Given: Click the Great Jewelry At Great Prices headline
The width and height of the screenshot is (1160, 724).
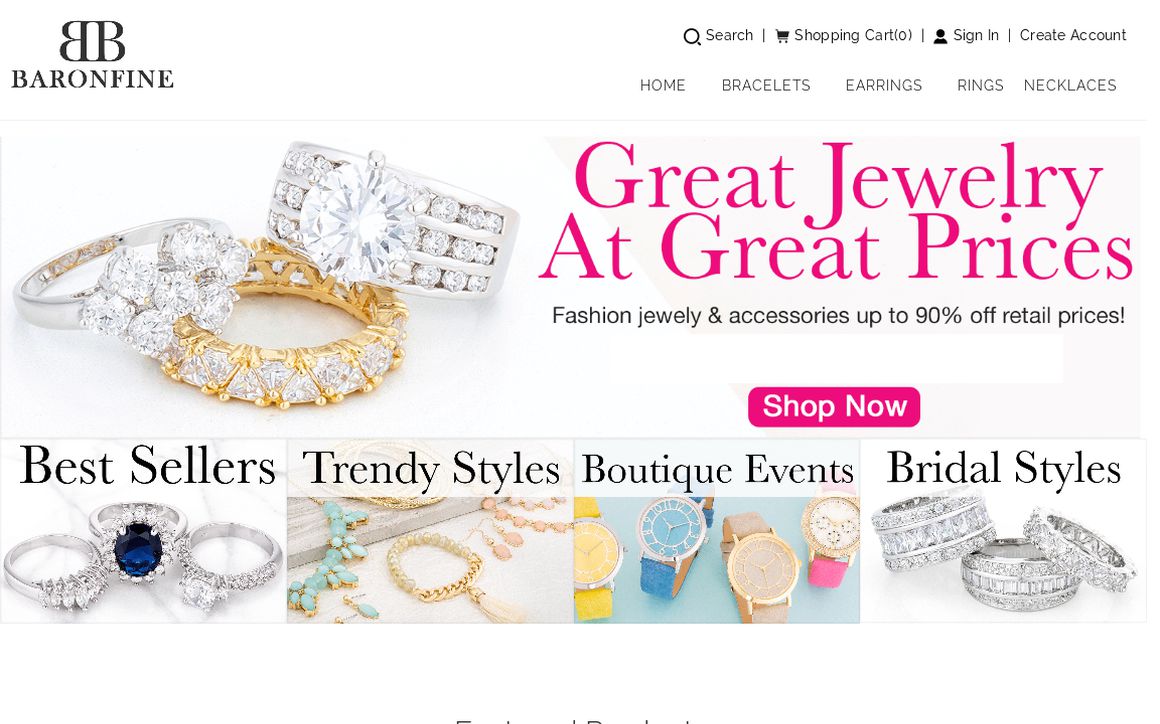Looking at the screenshot, I should pyautogui.click(x=837, y=211).
